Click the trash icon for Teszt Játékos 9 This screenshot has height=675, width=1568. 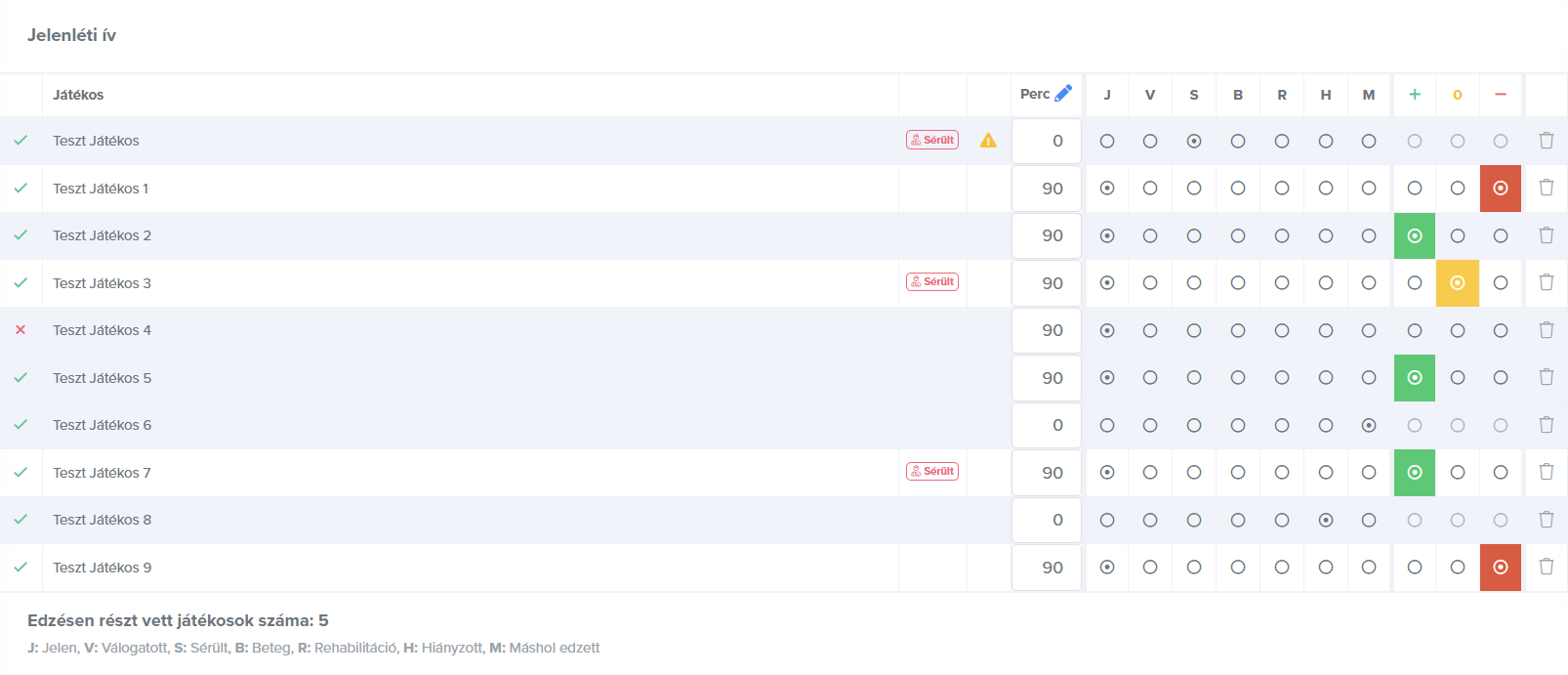coord(1547,567)
